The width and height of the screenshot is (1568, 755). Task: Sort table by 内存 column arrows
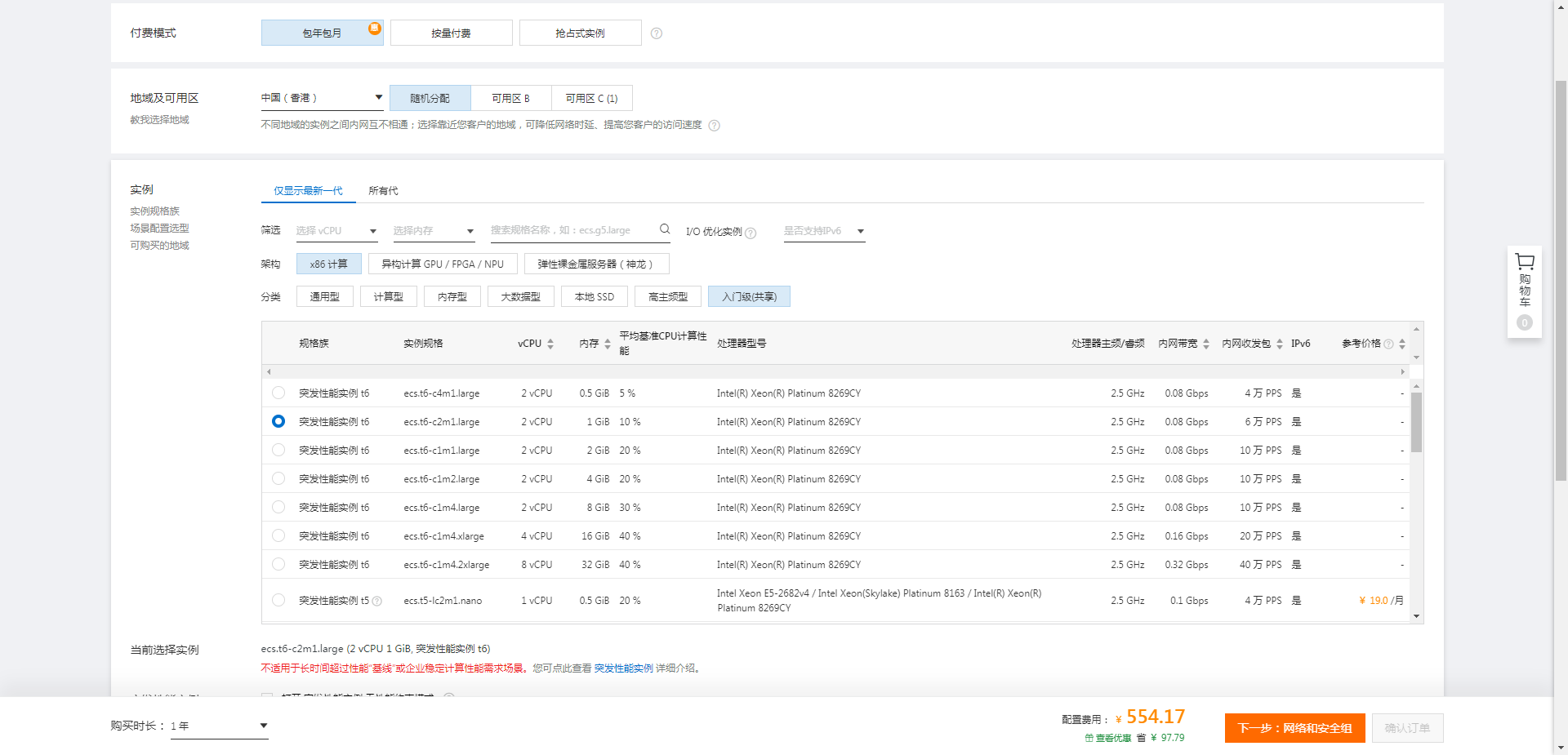tap(608, 344)
